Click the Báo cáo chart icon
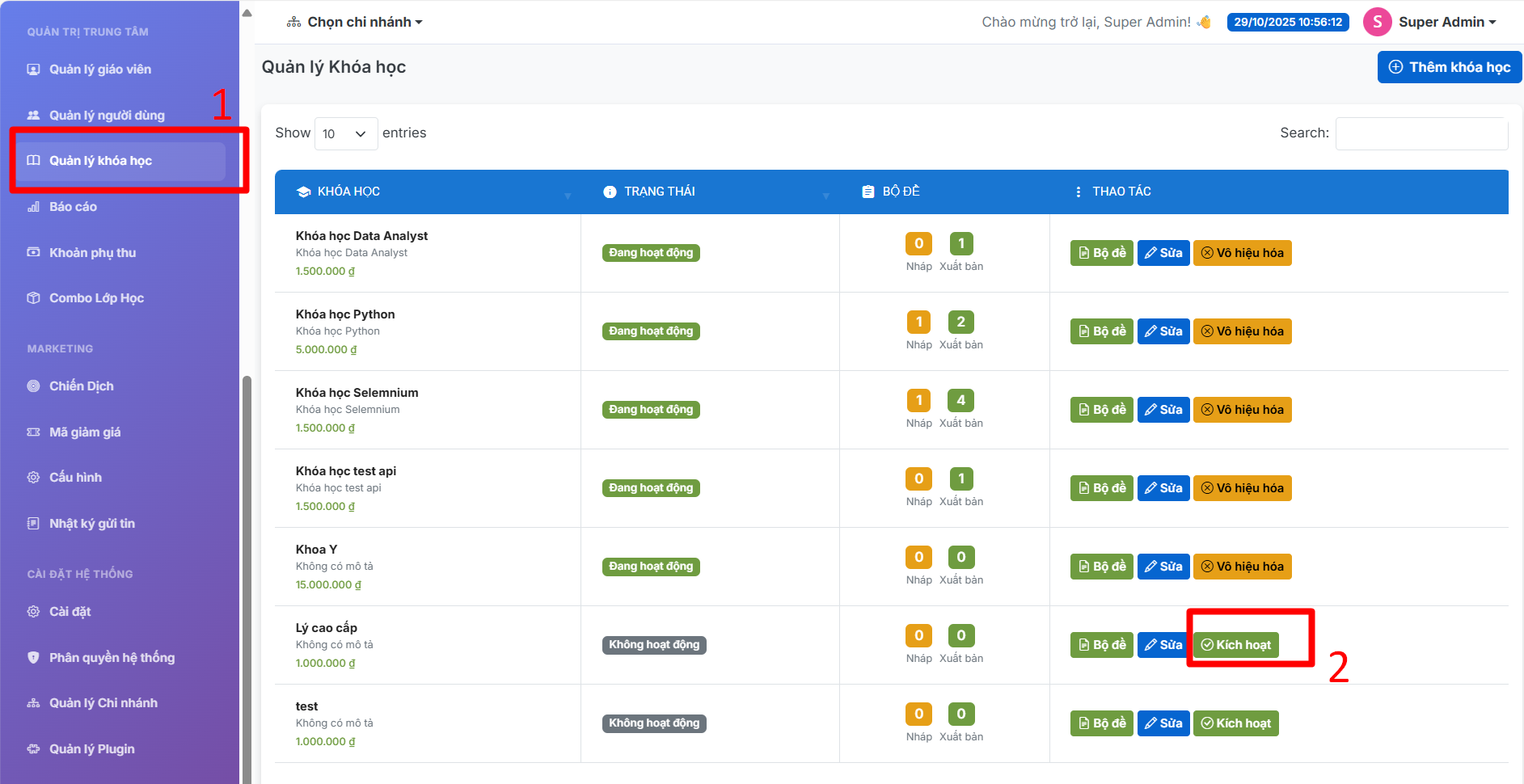This screenshot has height=784, width=1524. [x=33, y=207]
